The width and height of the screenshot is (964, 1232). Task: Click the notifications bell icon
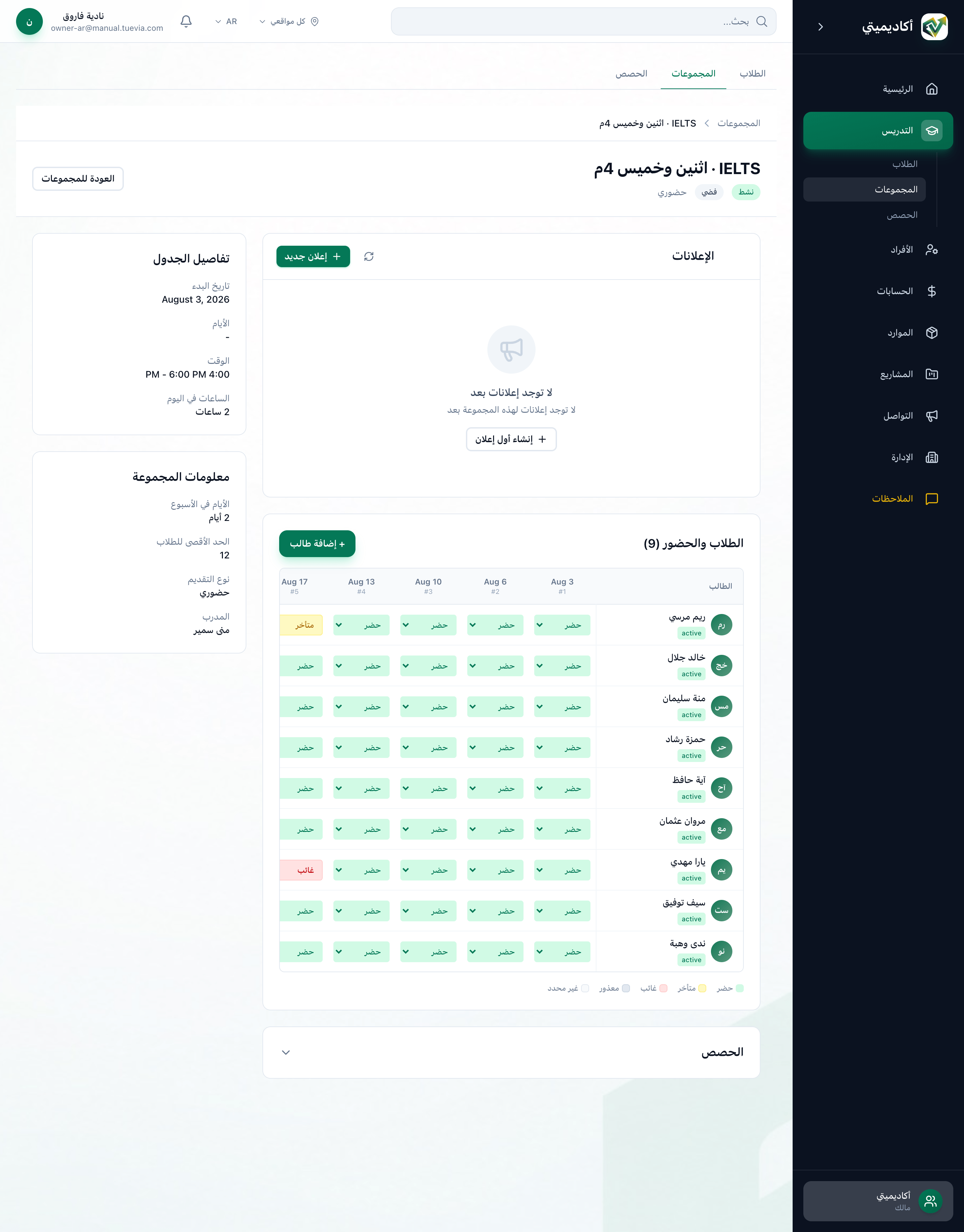pos(186,21)
